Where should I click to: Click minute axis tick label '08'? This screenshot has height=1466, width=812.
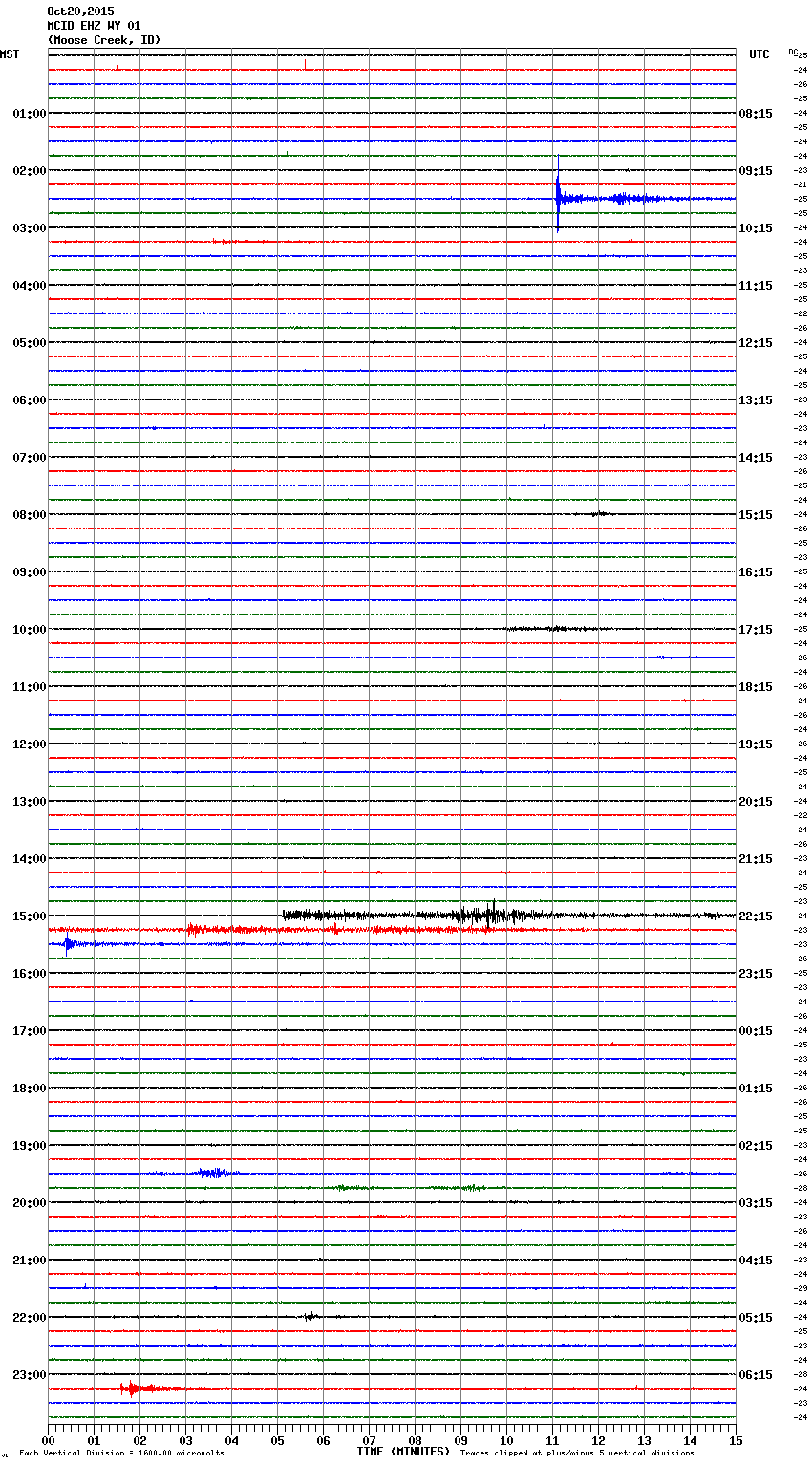415,1439
